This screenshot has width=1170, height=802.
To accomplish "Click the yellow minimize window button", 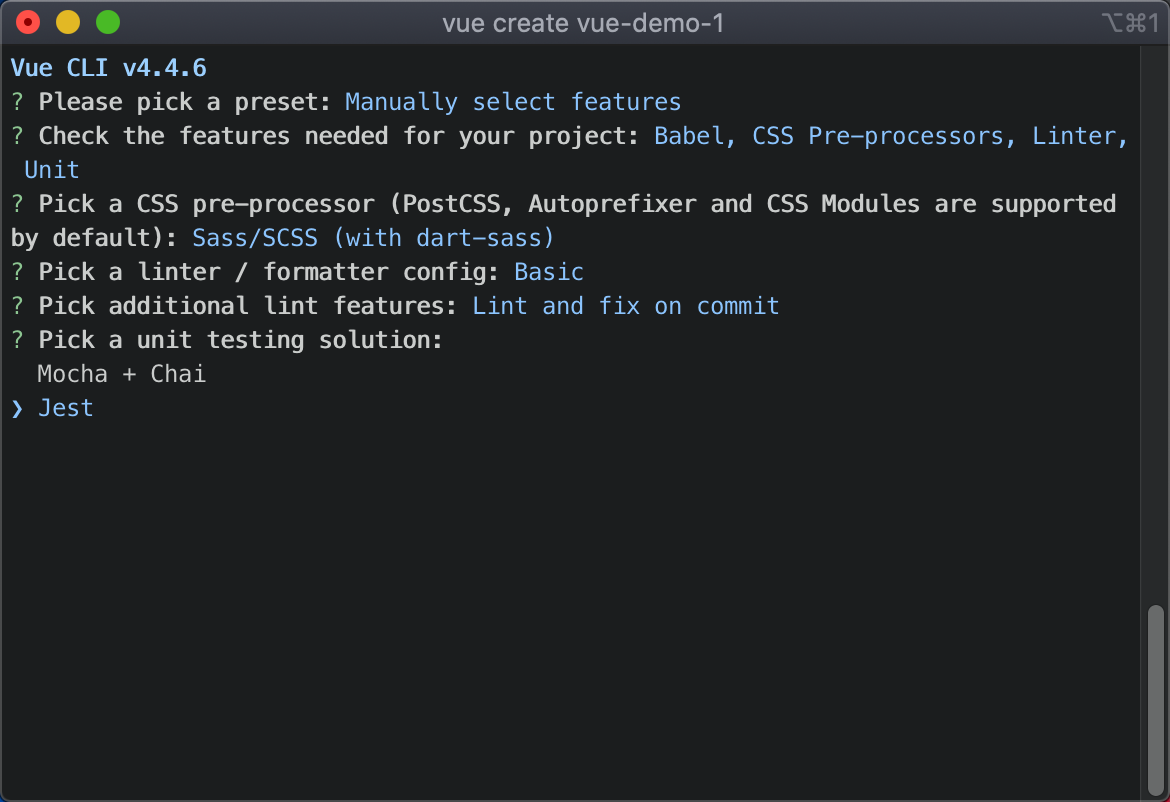I will click(x=68, y=22).
